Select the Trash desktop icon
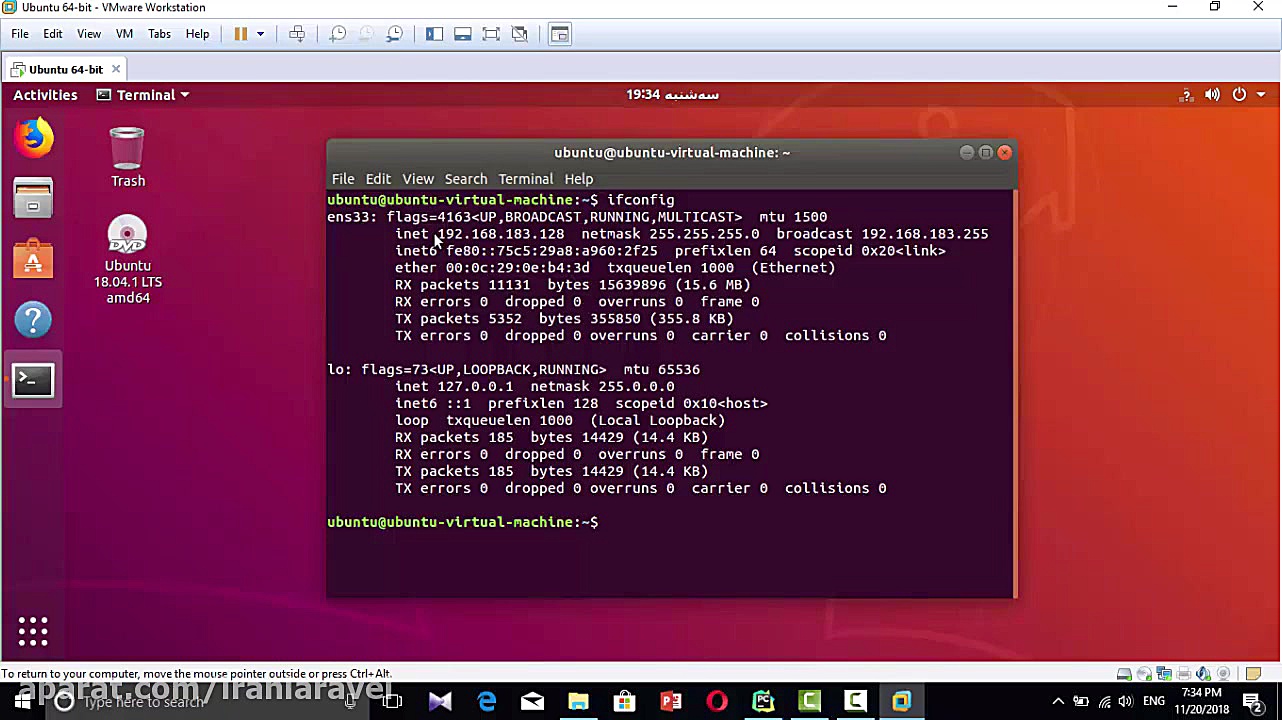The width and height of the screenshot is (1282, 720). (x=127, y=157)
